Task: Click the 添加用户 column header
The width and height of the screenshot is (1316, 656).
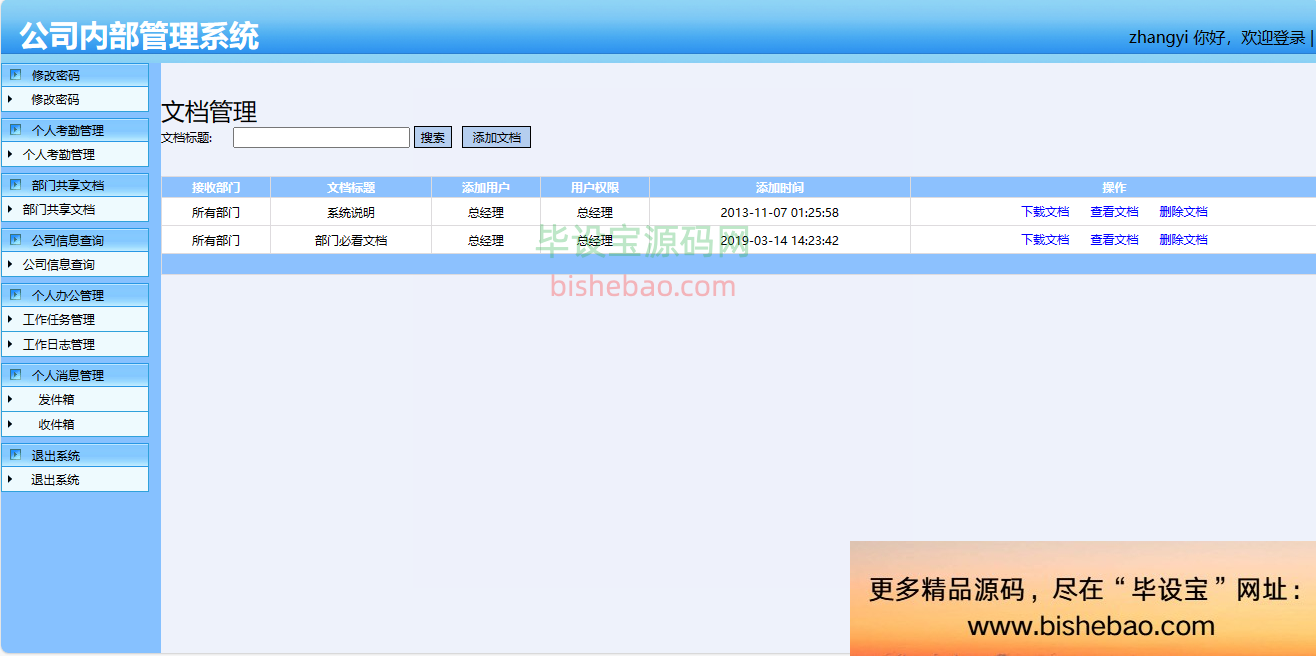Action: tap(486, 188)
